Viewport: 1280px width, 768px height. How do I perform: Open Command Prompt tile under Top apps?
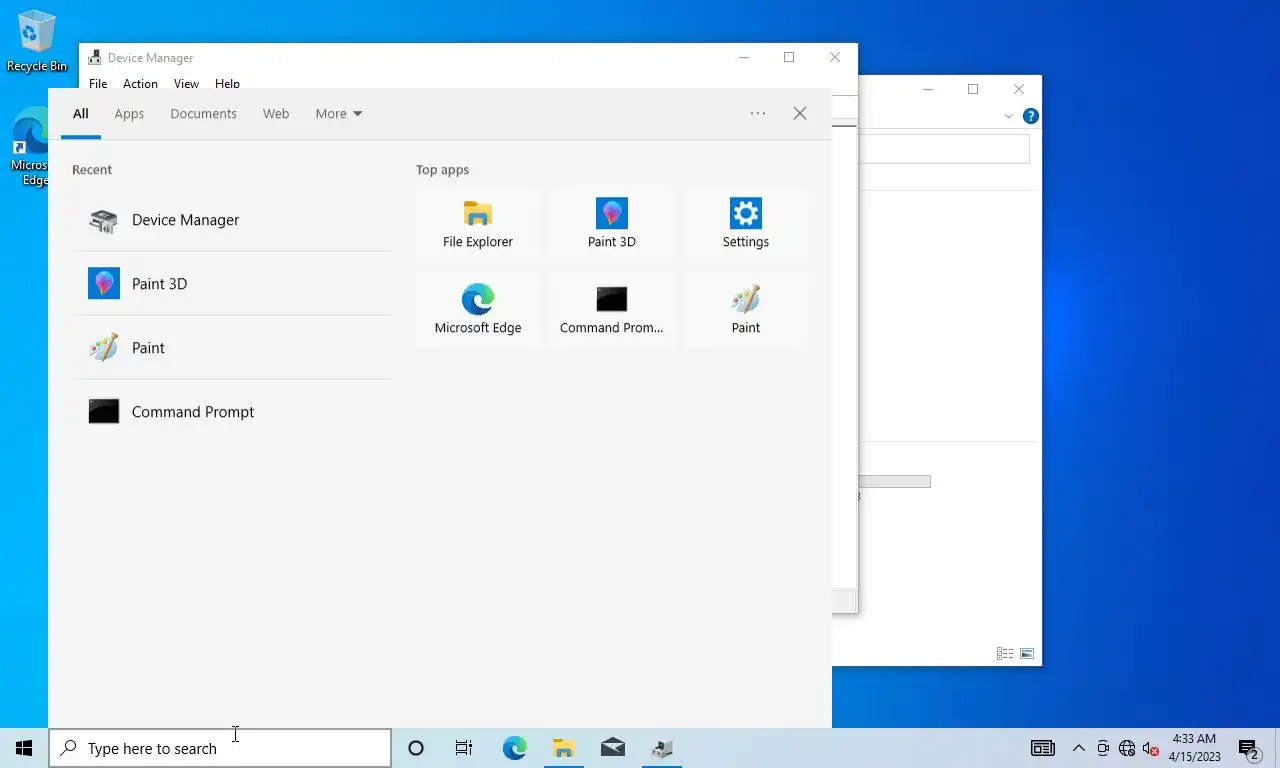(x=612, y=310)
